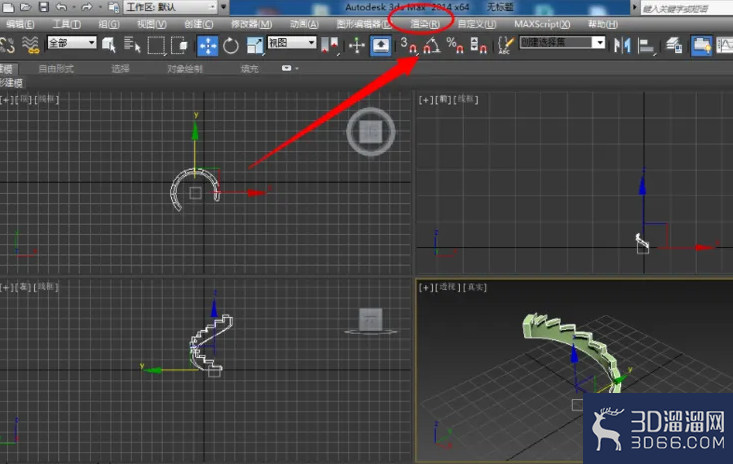The width and height of the screenshot is (733, 464).
Task: Click the 真实 shading label in perspective viewport
Action: 475,287
